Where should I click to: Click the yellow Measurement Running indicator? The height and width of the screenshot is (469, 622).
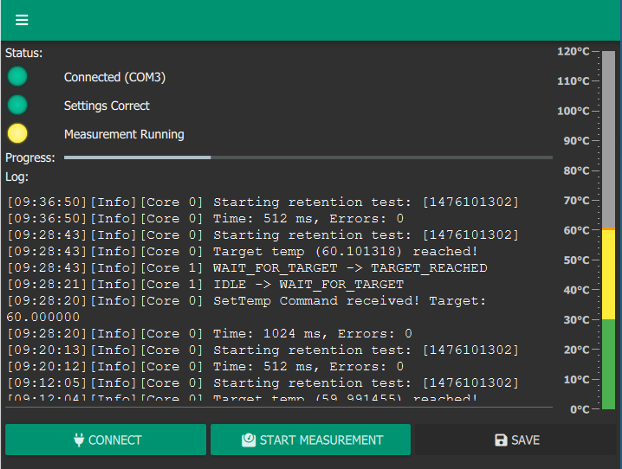17,133
